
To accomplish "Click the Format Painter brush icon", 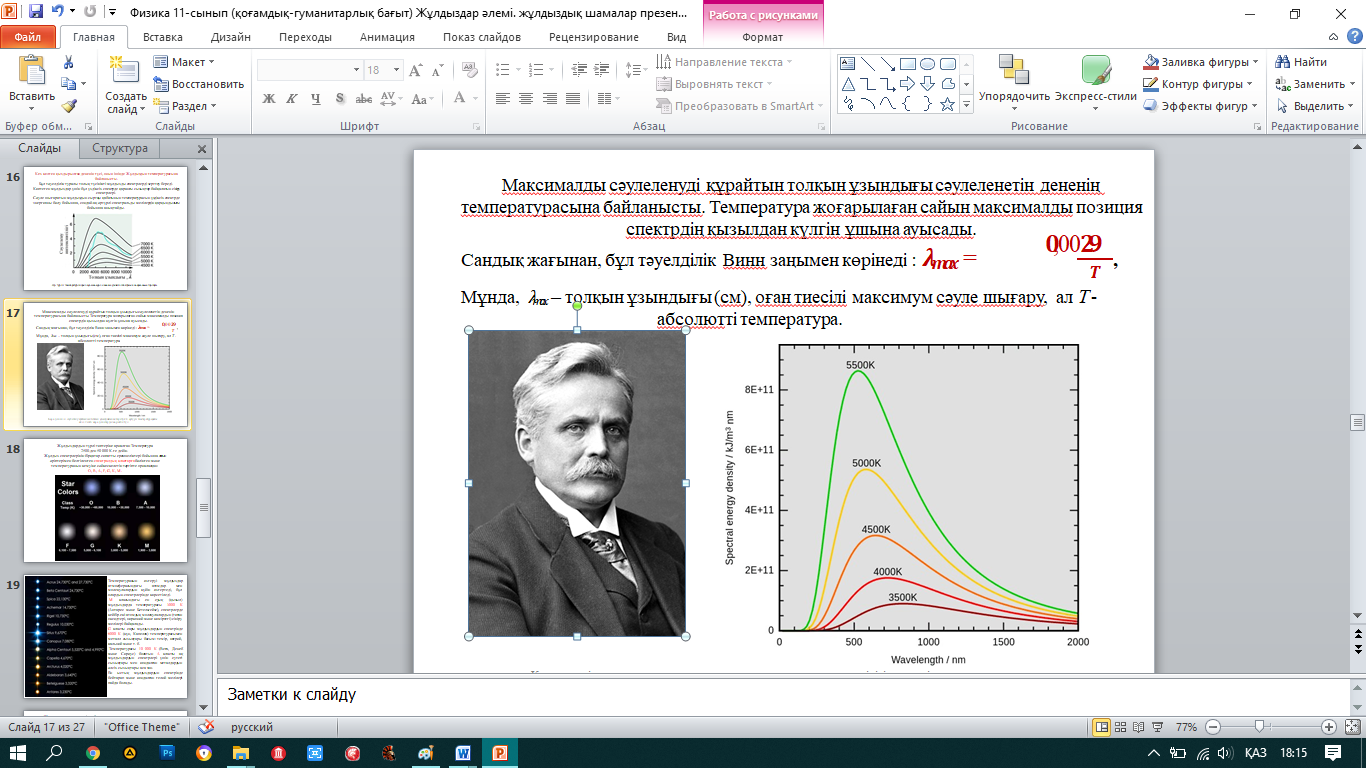I will coord(68,106).
